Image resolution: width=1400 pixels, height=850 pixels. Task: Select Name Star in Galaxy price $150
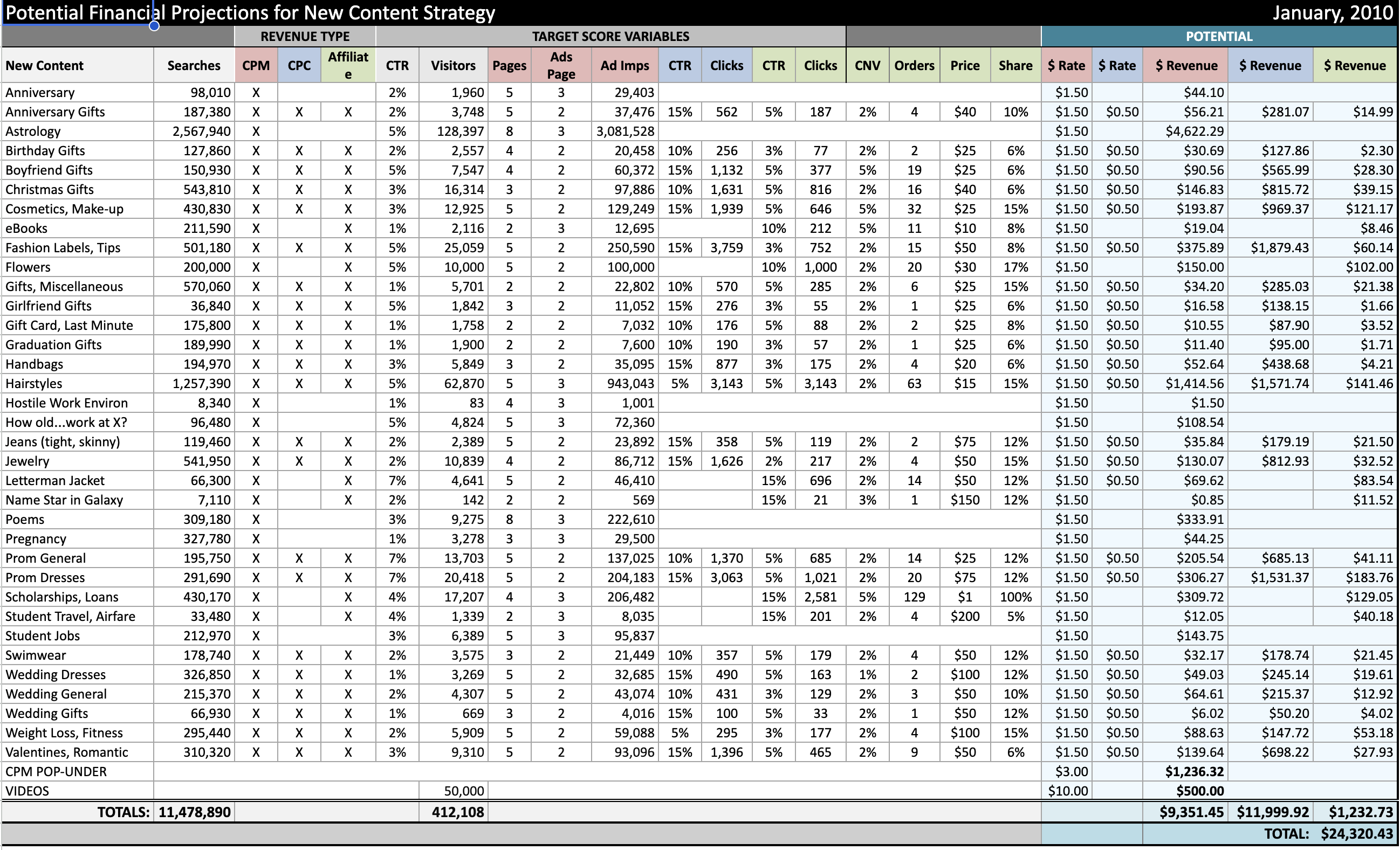coord(965,500)
